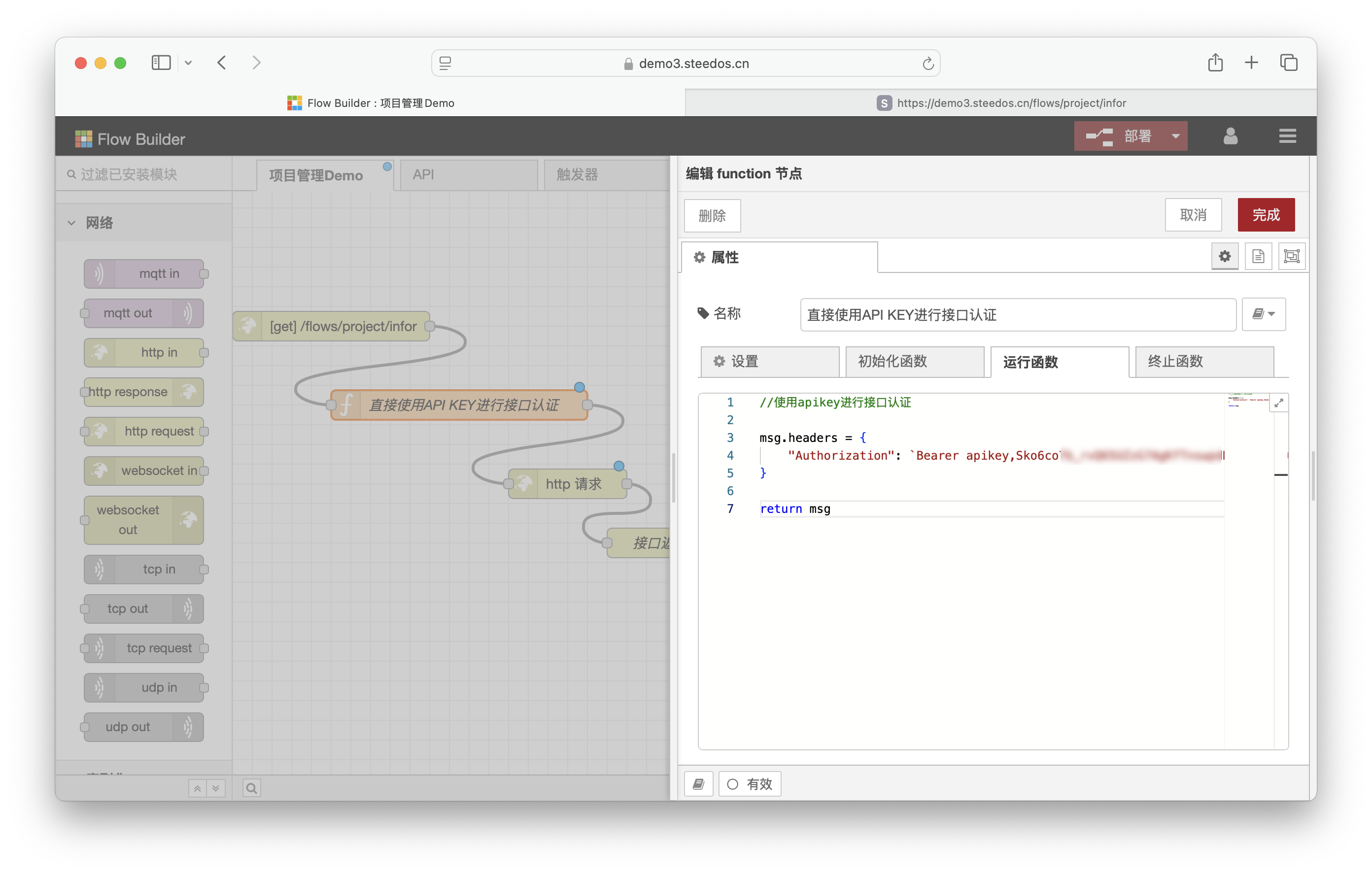Toggle the 有效 enabled button
The height and width of the screenshot is (874, 1372).
click(x=749, y=784)
